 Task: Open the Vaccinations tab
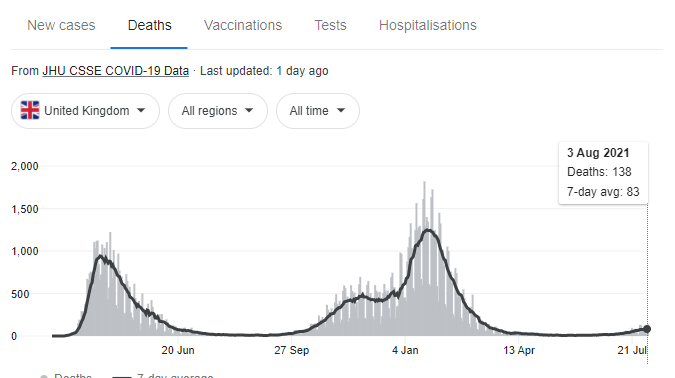(243, 25)
